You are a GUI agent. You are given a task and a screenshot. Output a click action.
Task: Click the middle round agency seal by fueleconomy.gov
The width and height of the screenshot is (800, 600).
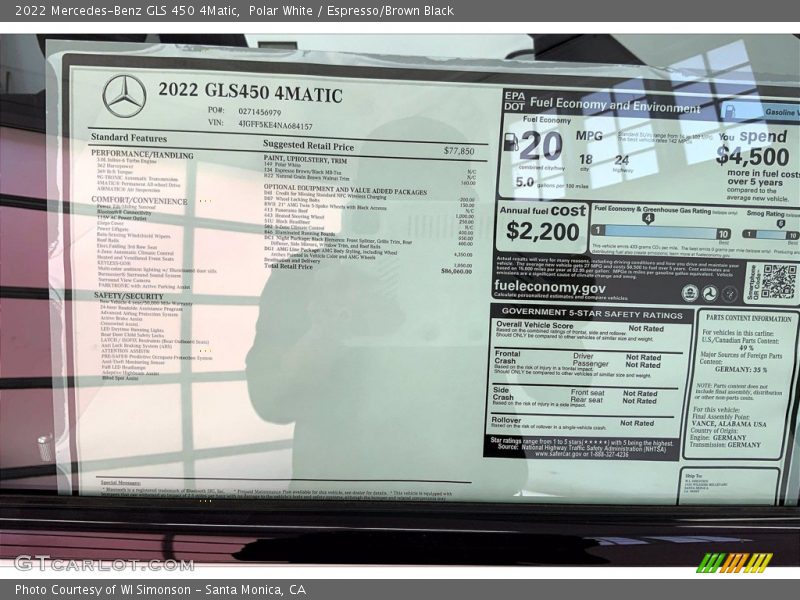[x=710, y=293]
